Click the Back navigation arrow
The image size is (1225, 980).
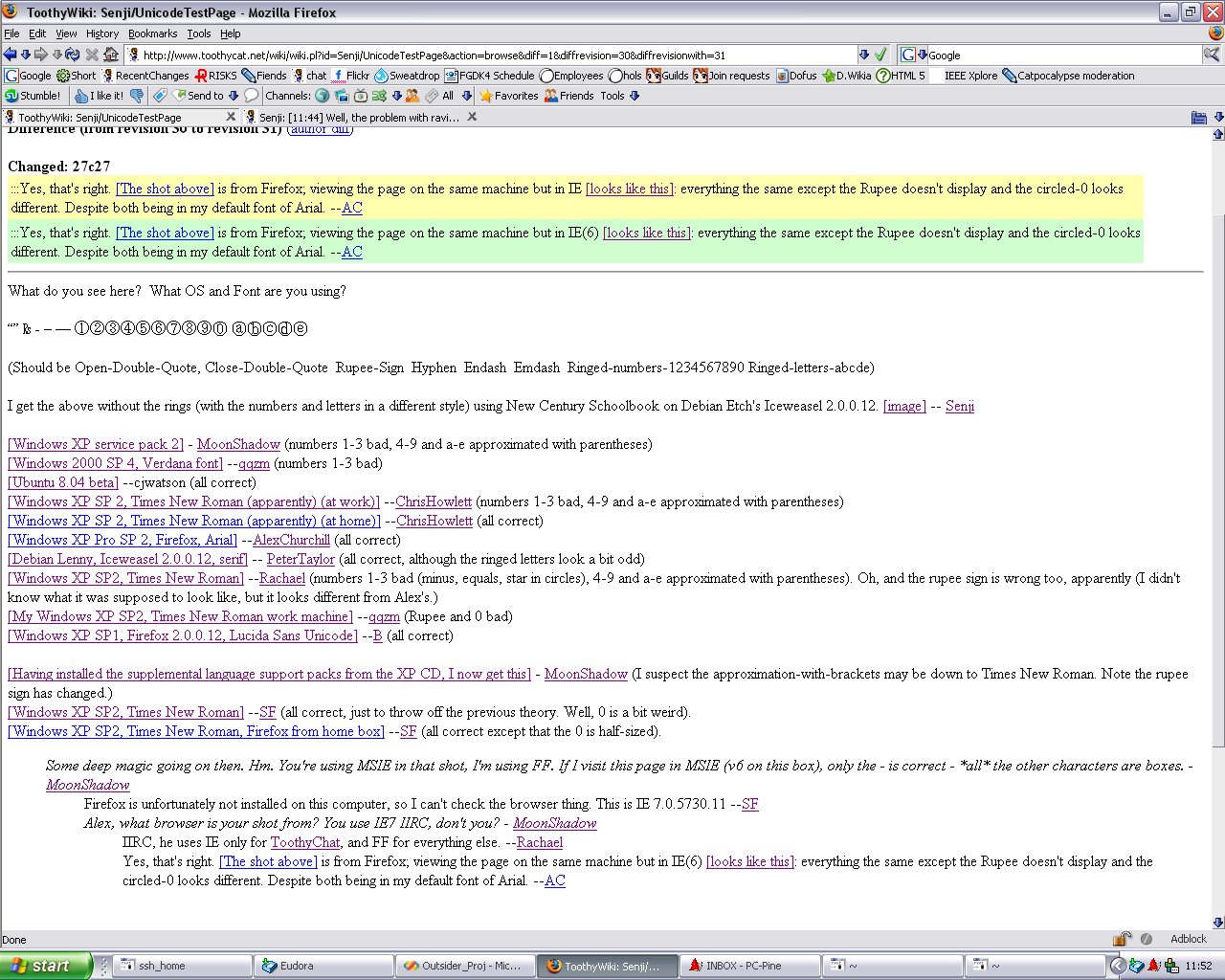pos(10,55)
